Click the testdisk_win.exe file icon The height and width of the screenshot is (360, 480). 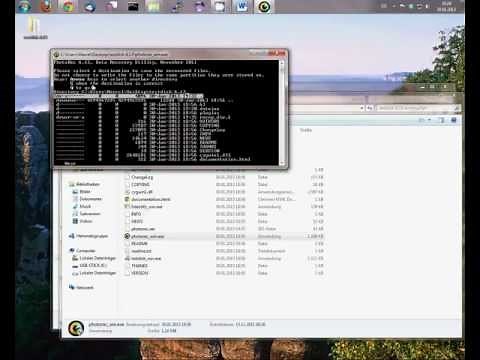(x=127, y=258)
